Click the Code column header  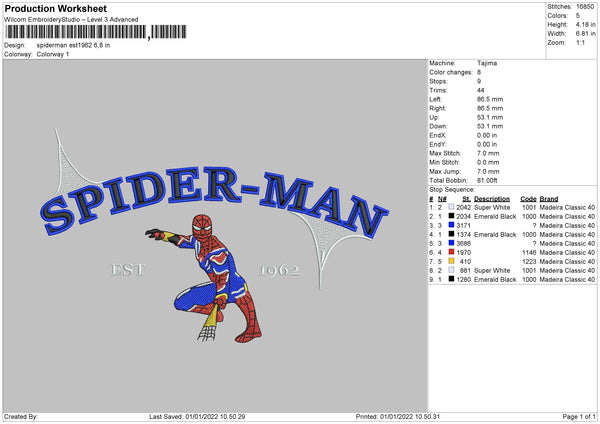pos(528,199)
